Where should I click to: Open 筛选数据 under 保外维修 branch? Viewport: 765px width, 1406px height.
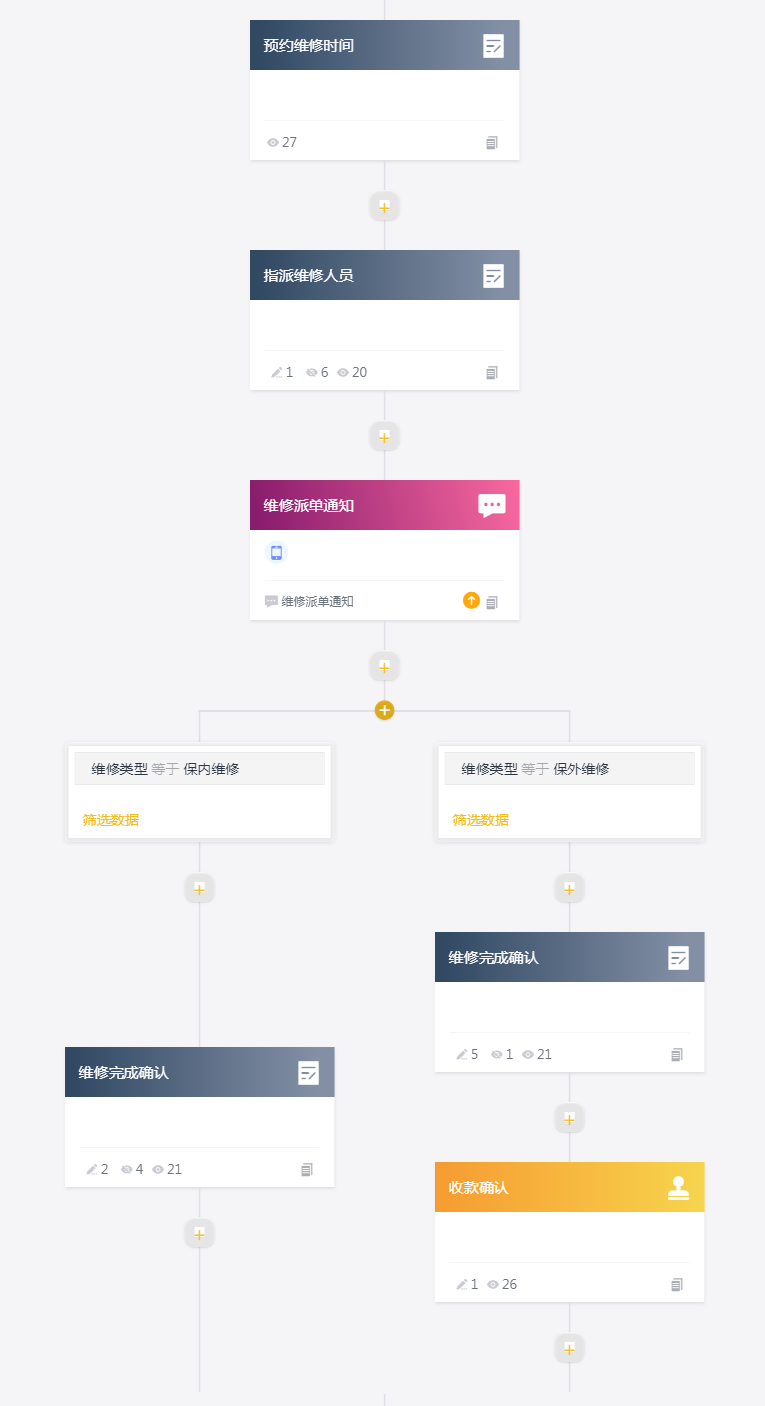pos(481,820)
